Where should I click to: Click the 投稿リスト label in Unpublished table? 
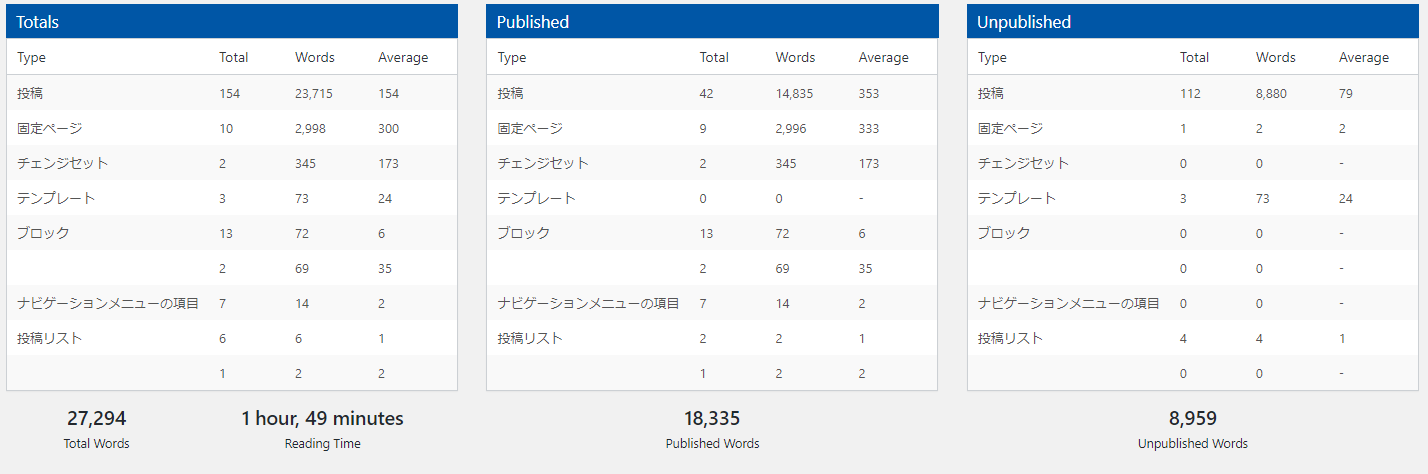click(1011, 338)
